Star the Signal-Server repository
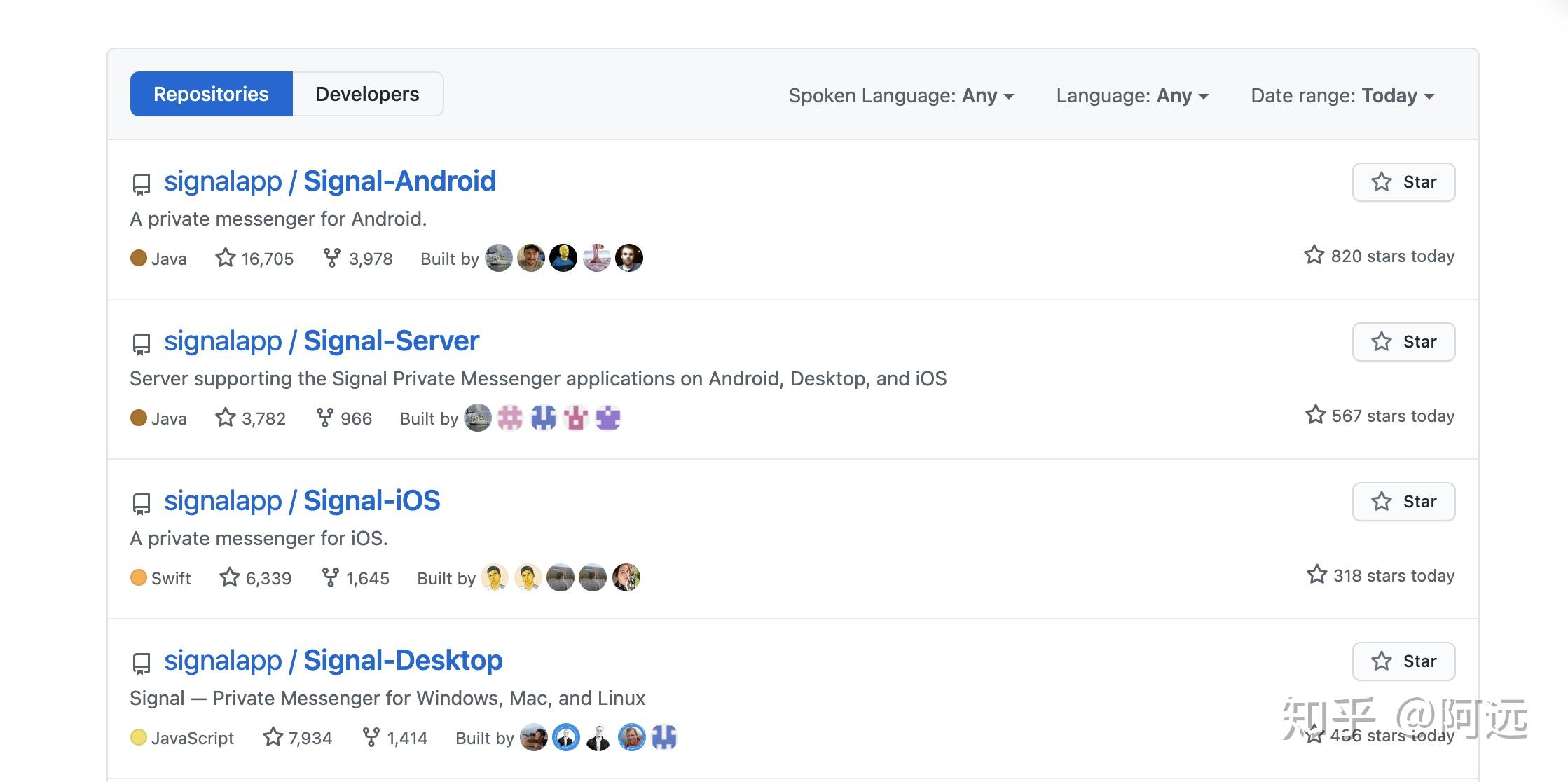Viewport: 1568px width, 782px height. 1403,341
